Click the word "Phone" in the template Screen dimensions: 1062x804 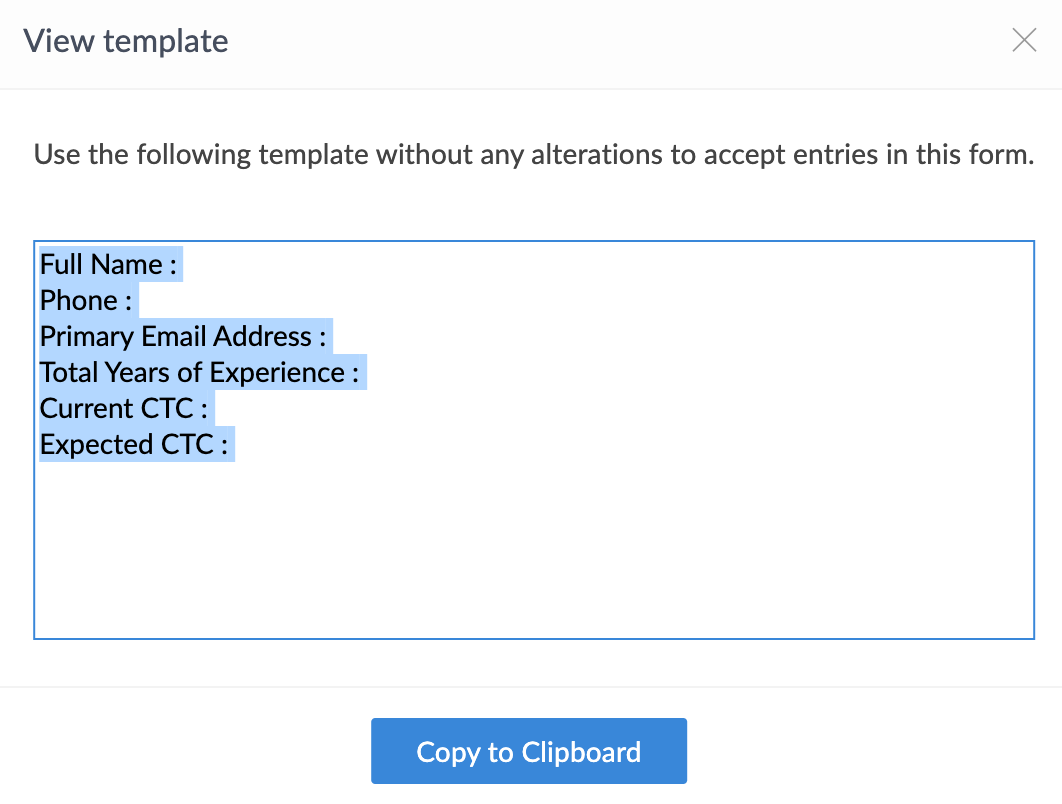[79, 301]
